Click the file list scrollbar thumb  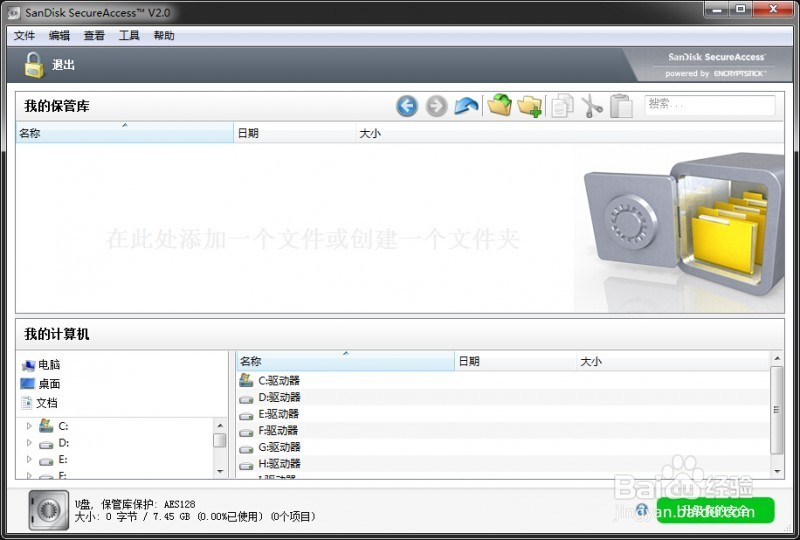pos(777,410)
